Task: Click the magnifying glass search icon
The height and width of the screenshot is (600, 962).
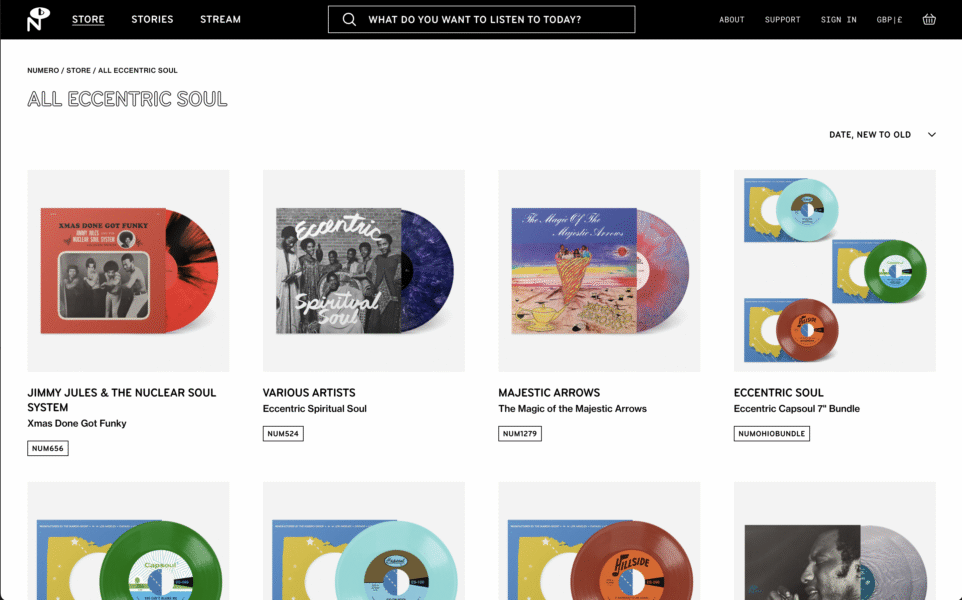Action: pos(349,19)
